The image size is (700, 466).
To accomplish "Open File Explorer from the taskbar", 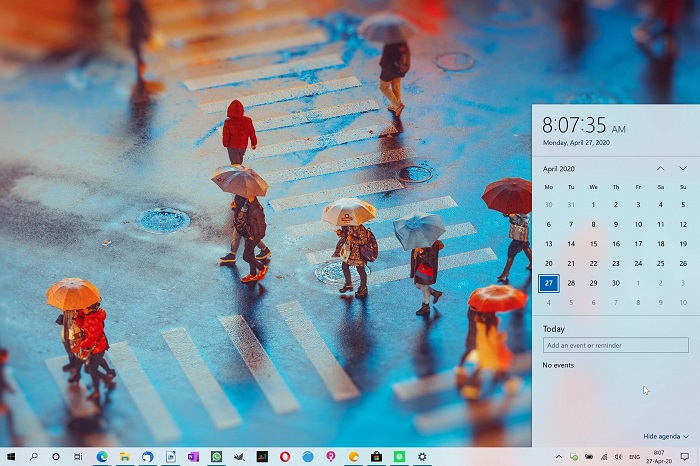I will tap(125, 456).
